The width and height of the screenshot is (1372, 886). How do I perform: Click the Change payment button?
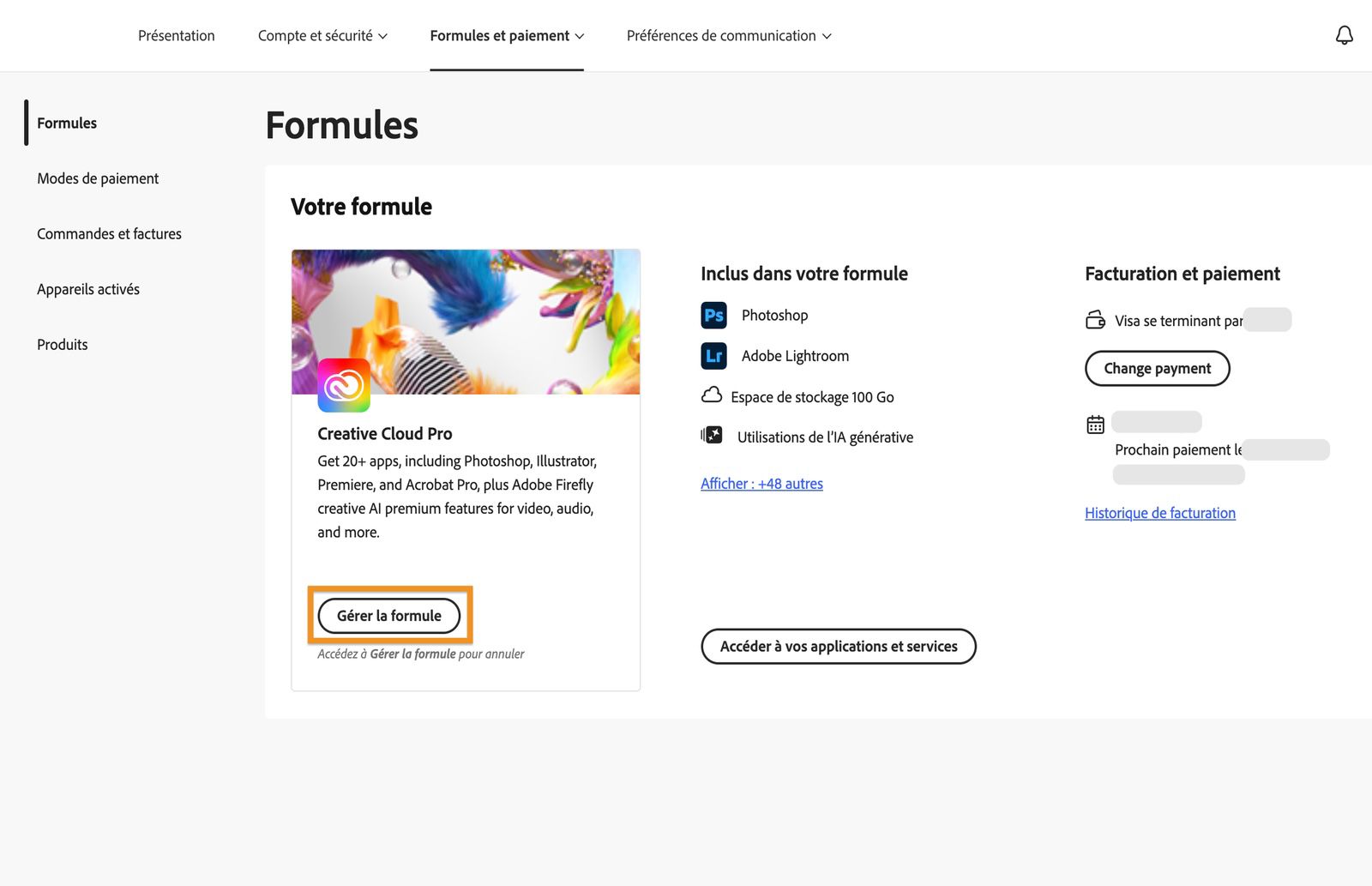[x=1157, y=368]
